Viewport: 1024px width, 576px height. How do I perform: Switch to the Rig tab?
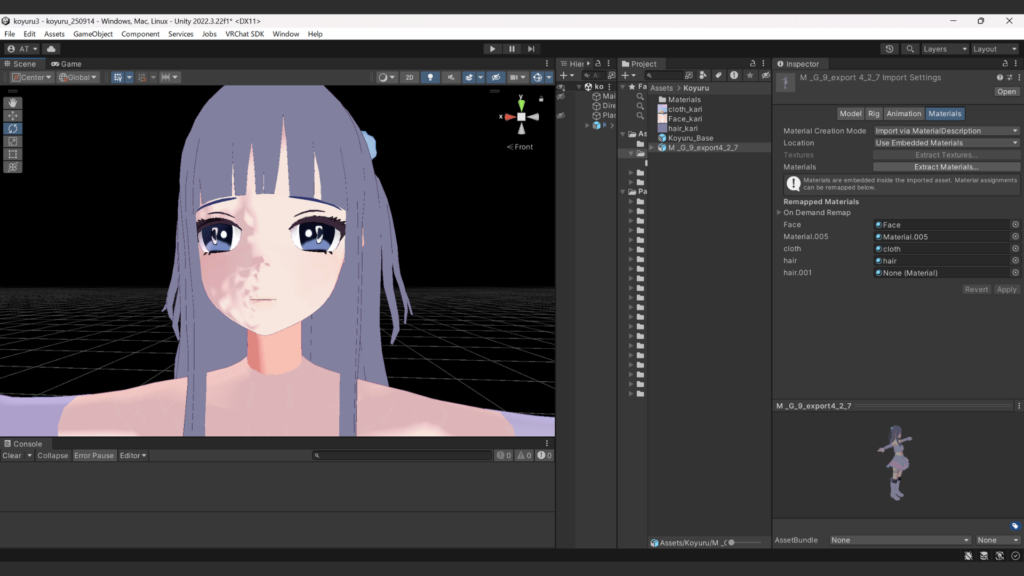pyautogui.click(x=873, y=114)
